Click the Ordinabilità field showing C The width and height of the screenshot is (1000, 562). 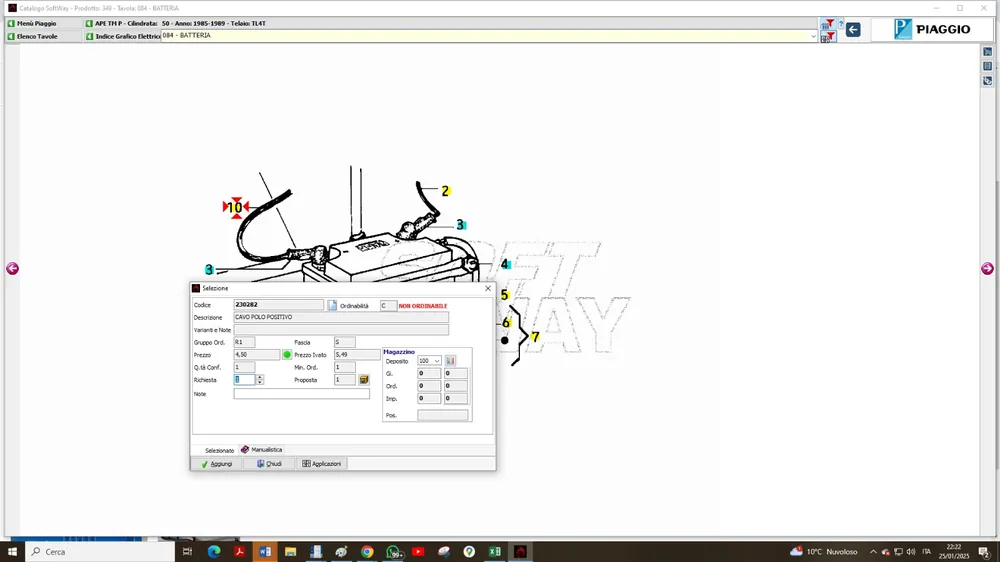click(388, 306)
